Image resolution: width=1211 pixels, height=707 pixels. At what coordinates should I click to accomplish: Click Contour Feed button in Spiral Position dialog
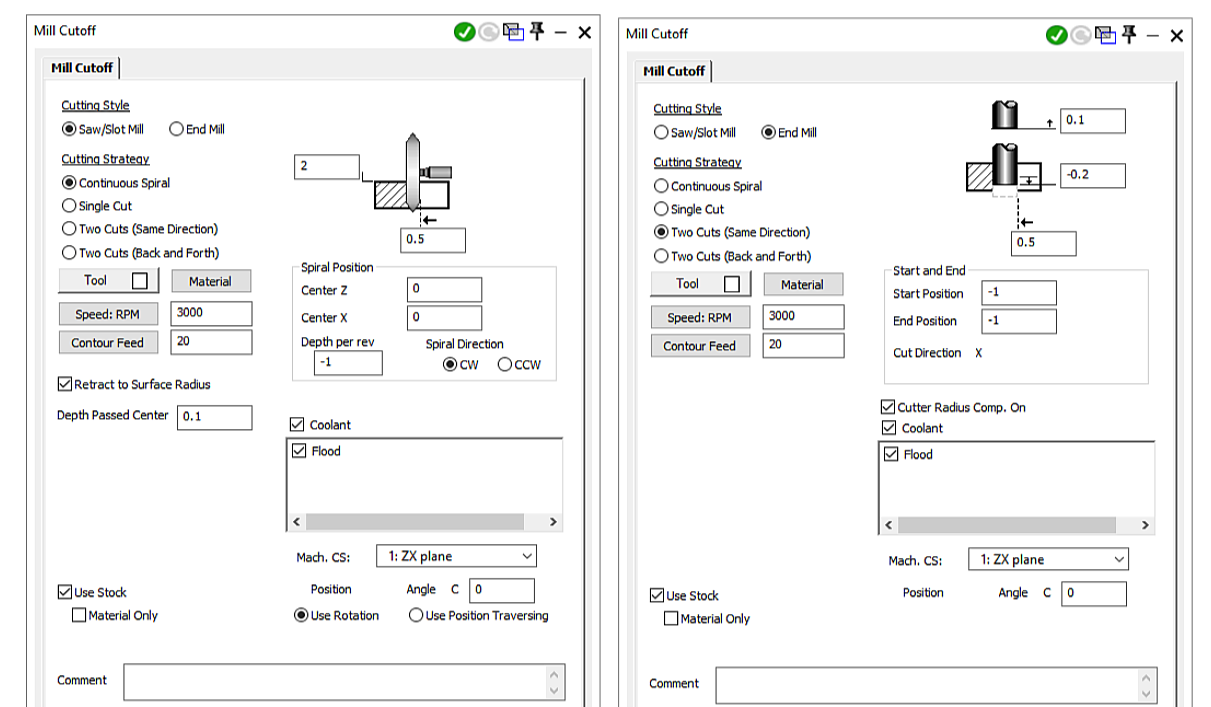point(108,342)
